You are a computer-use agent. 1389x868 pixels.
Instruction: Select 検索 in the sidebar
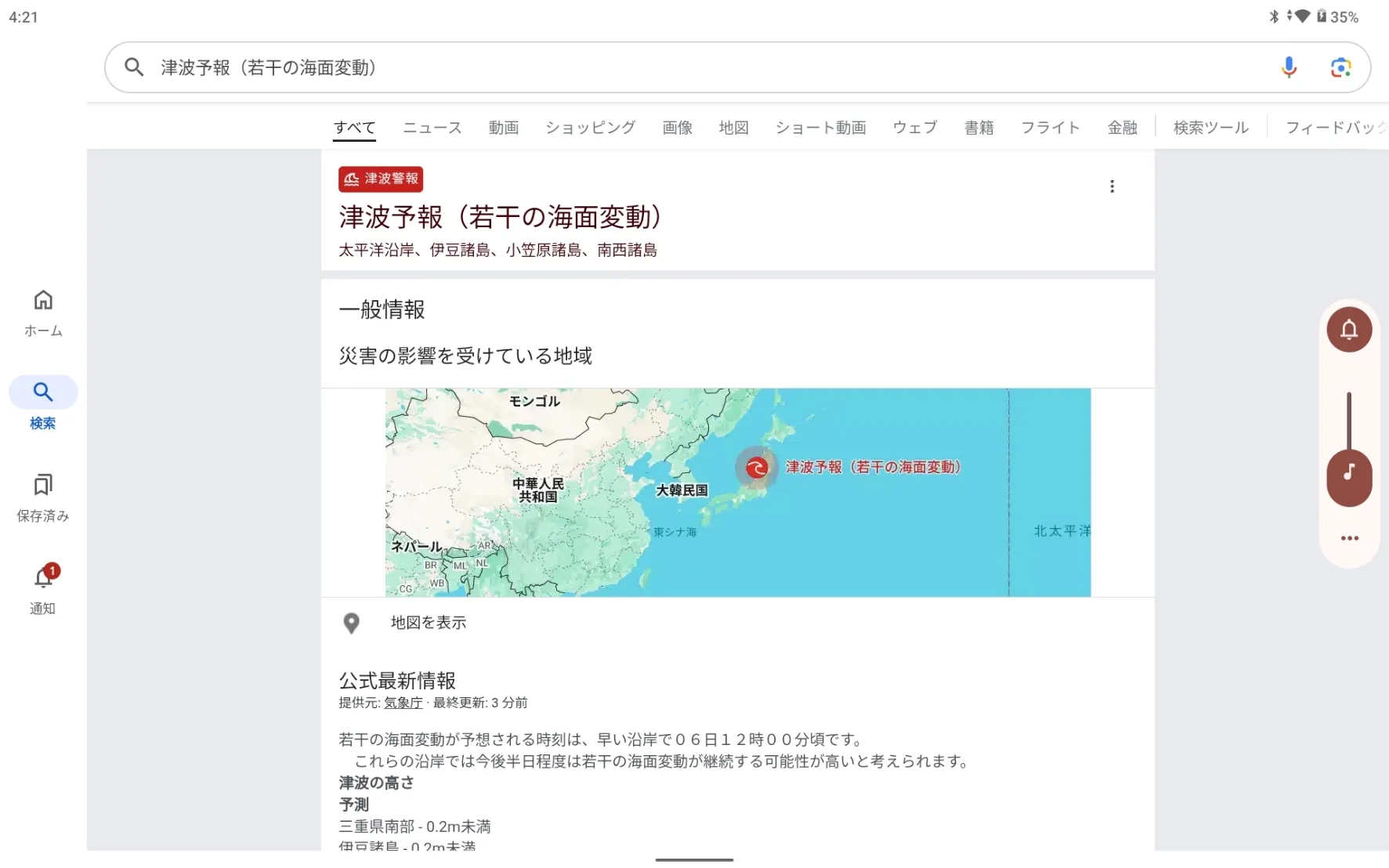pyautogui.click(x=43, y=404)
